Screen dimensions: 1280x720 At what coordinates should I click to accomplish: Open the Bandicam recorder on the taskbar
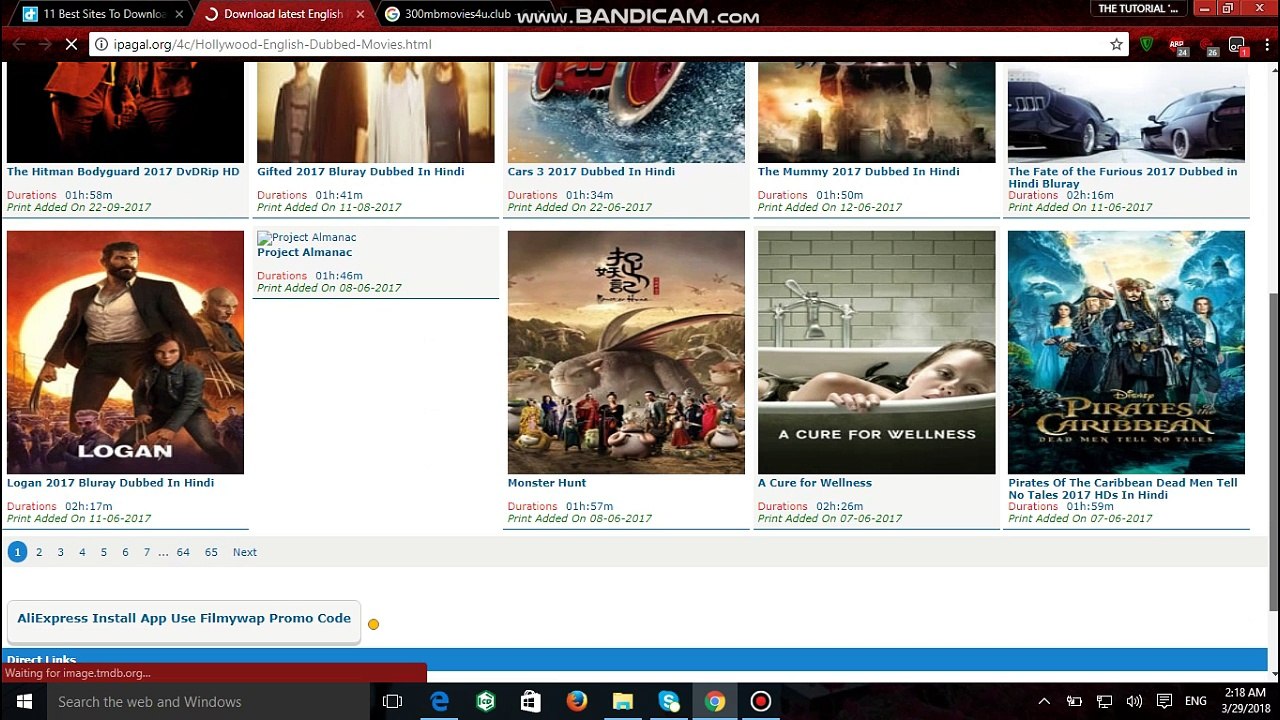point(760,701)
